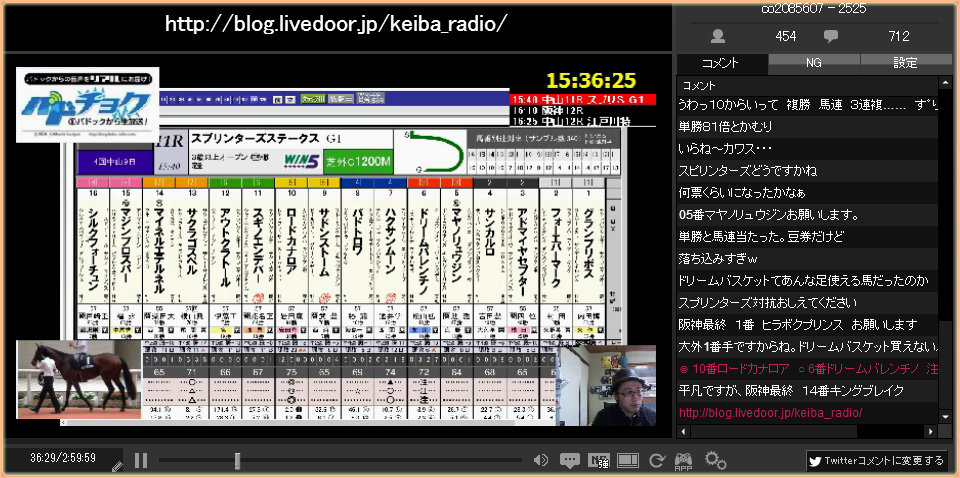
Task: Mute the volume speaker icon
Action: (541, 460)
